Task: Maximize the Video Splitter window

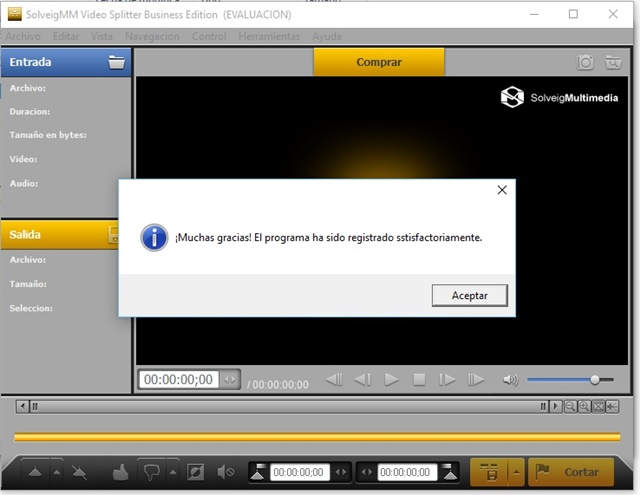Action: (x=573, y=14)
